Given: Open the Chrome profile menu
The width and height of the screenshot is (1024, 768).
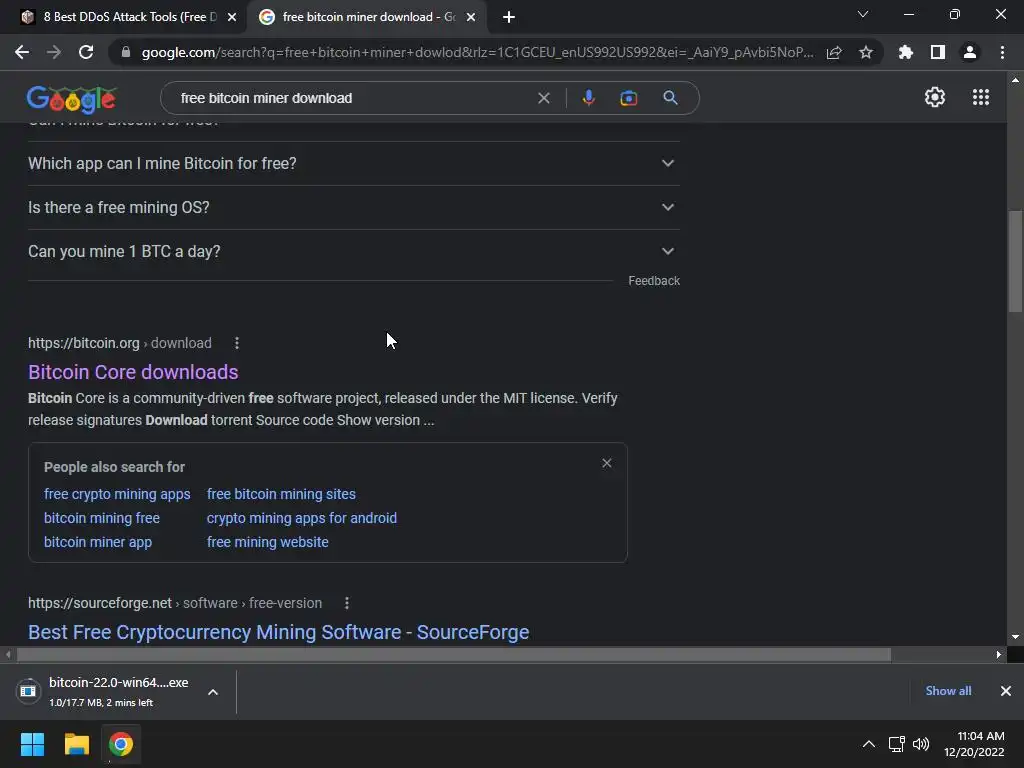Looking at the screenshot, I should pos(970,52).
